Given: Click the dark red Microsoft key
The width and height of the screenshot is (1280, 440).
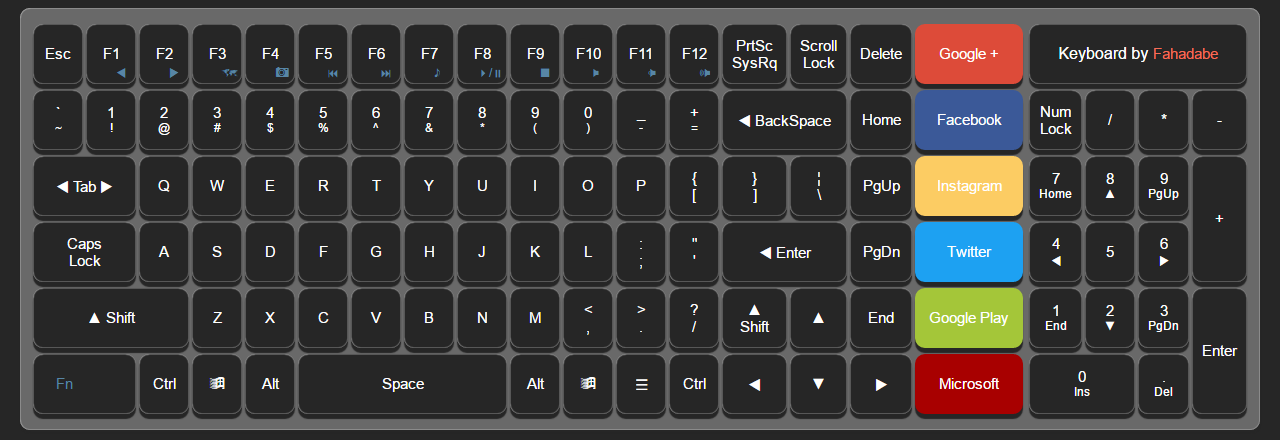Looking at the screenshot, I should tap(969, 384).
